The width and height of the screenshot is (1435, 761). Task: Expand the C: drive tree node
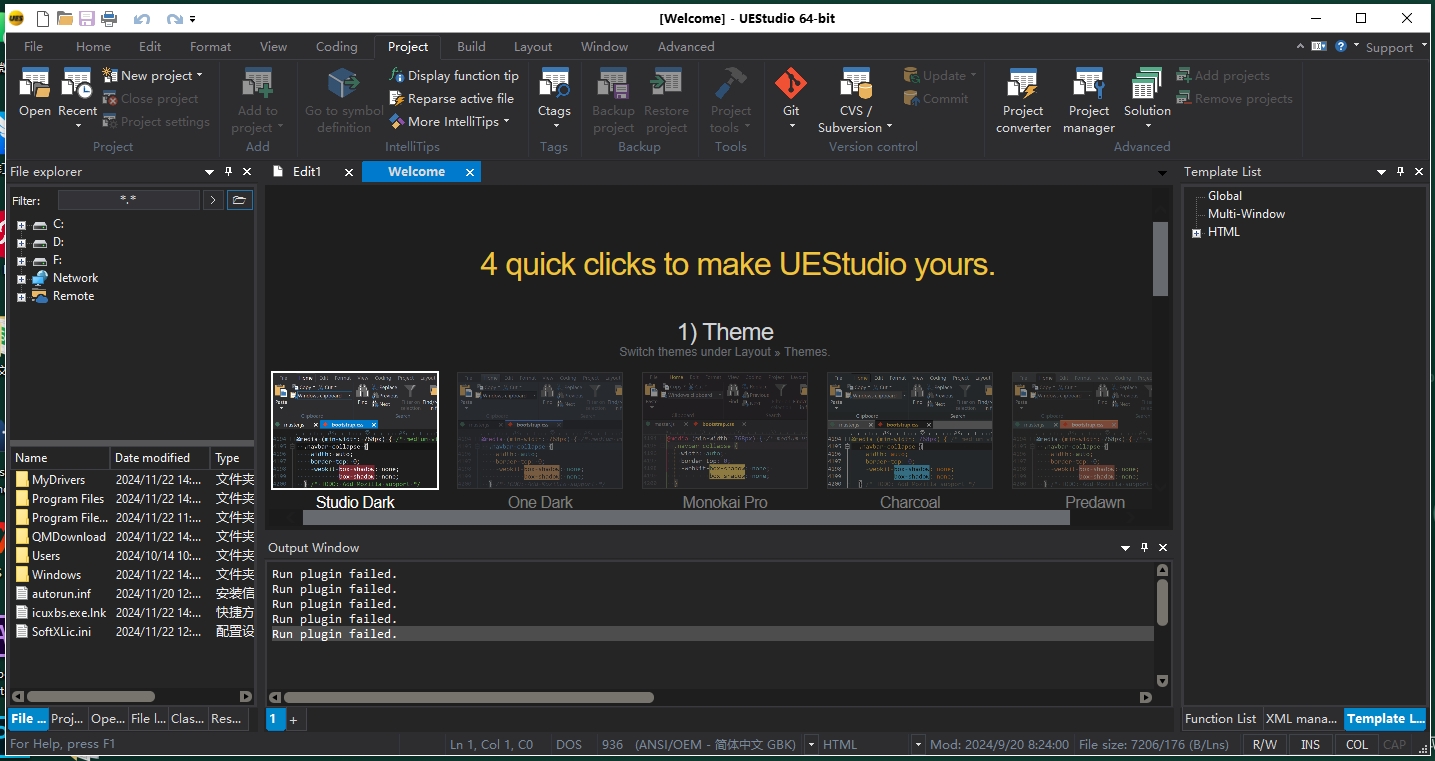click(21, 225)
